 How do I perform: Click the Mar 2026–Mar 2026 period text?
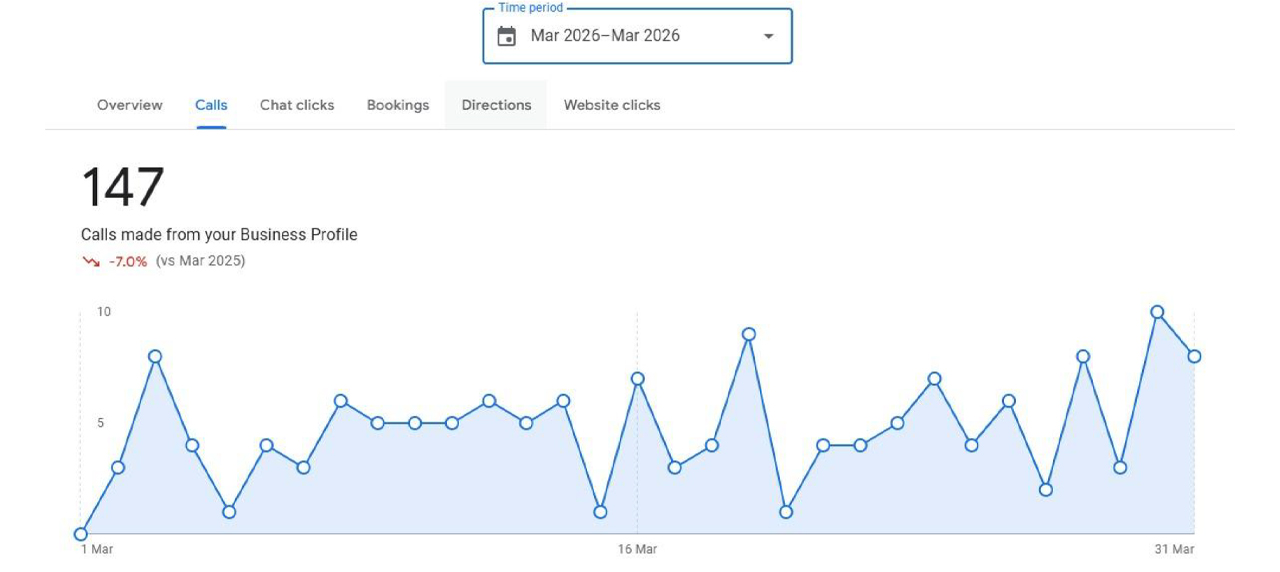(x=605, y=35)
